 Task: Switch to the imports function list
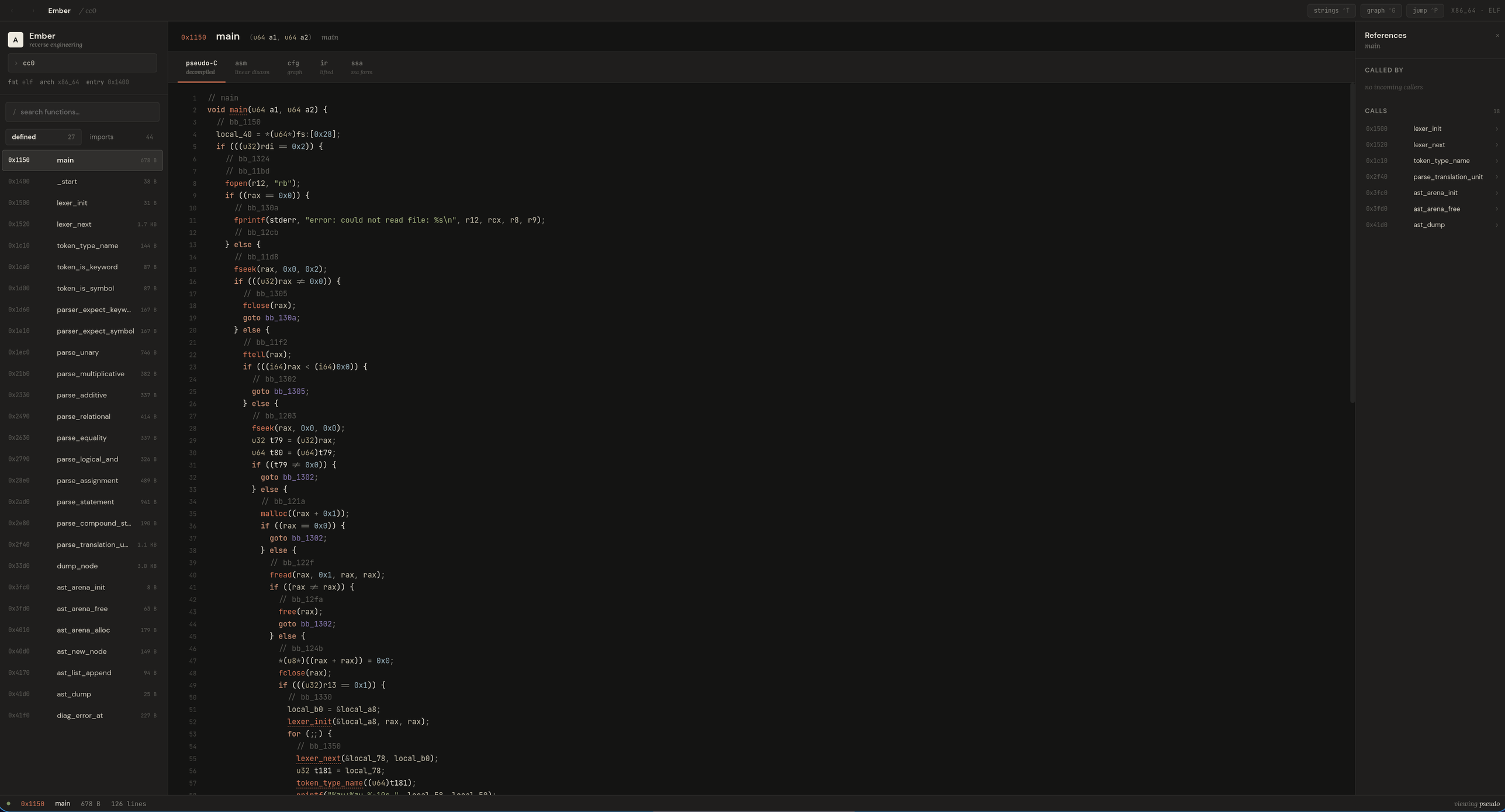pos(120,137)
